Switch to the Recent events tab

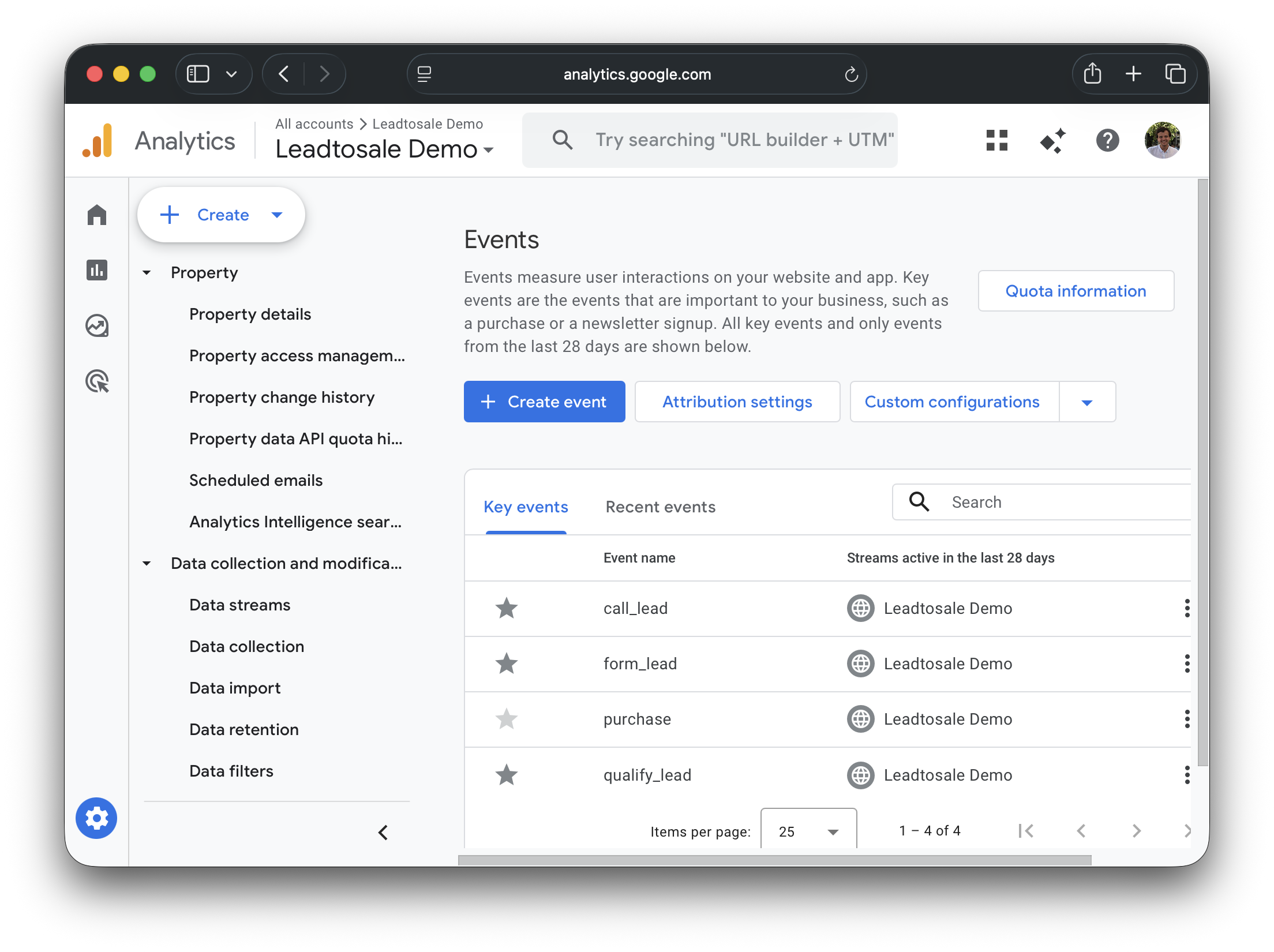pyautogui.click(x=660, y=507)
